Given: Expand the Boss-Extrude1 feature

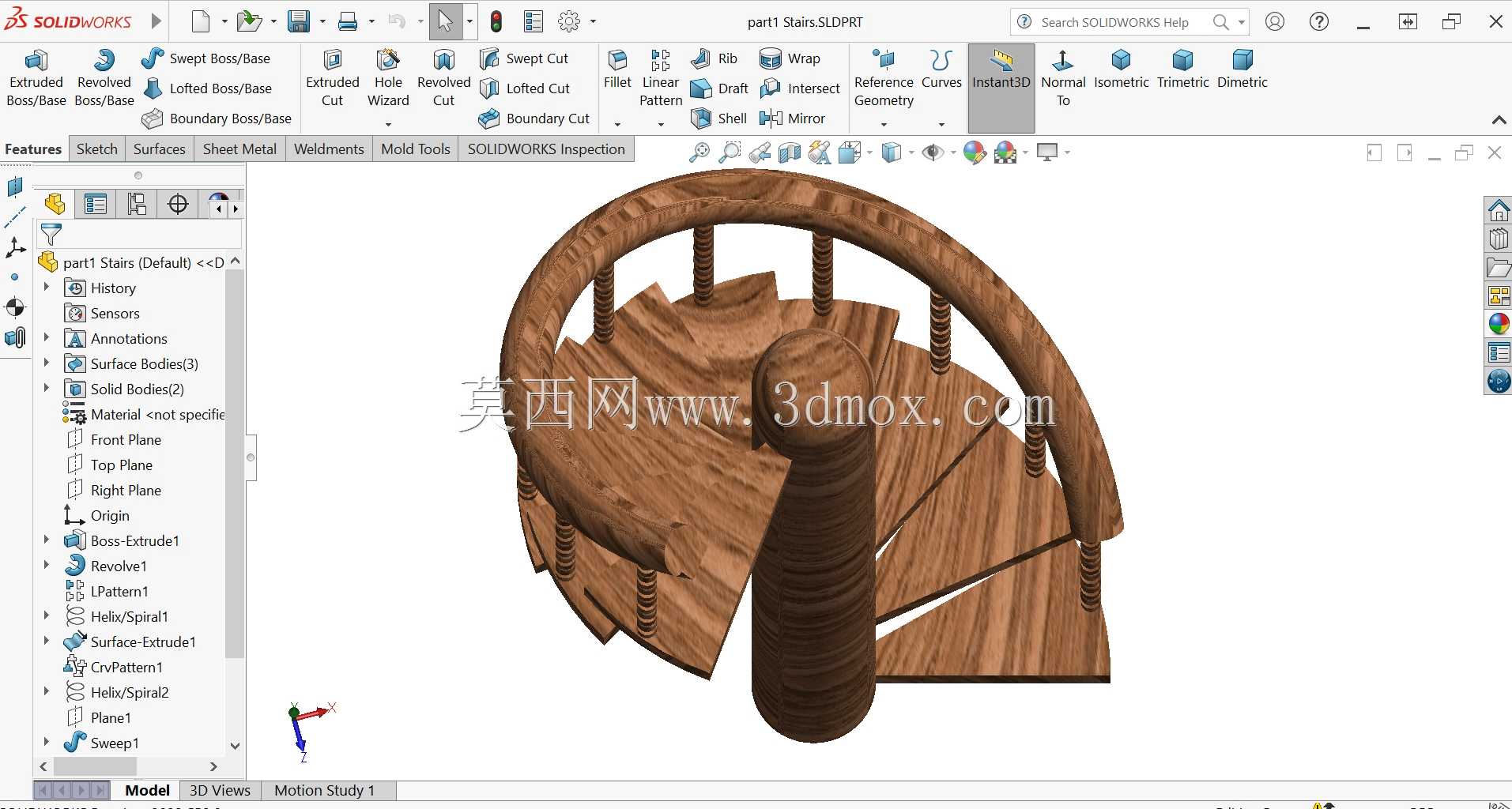Looking at the screenshot, I should coord(46,540).
